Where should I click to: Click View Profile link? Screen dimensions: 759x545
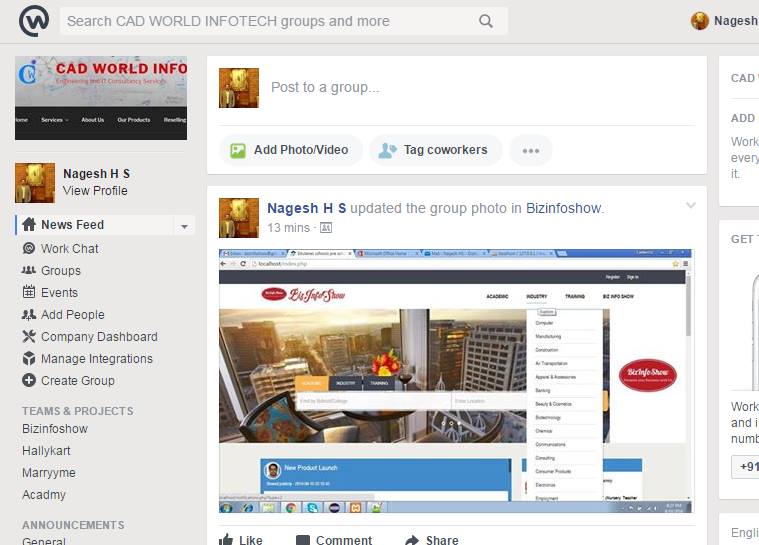[95, 190]
